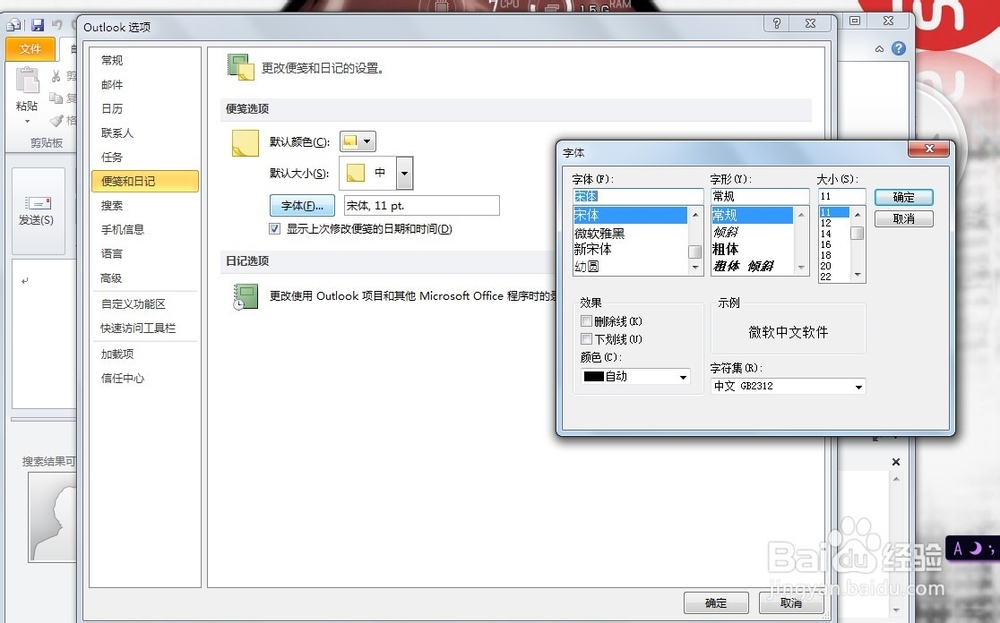Screen dimensions: 1000x623
Task: Select 幼圆 in font list
Action: (x=630, y=267)
